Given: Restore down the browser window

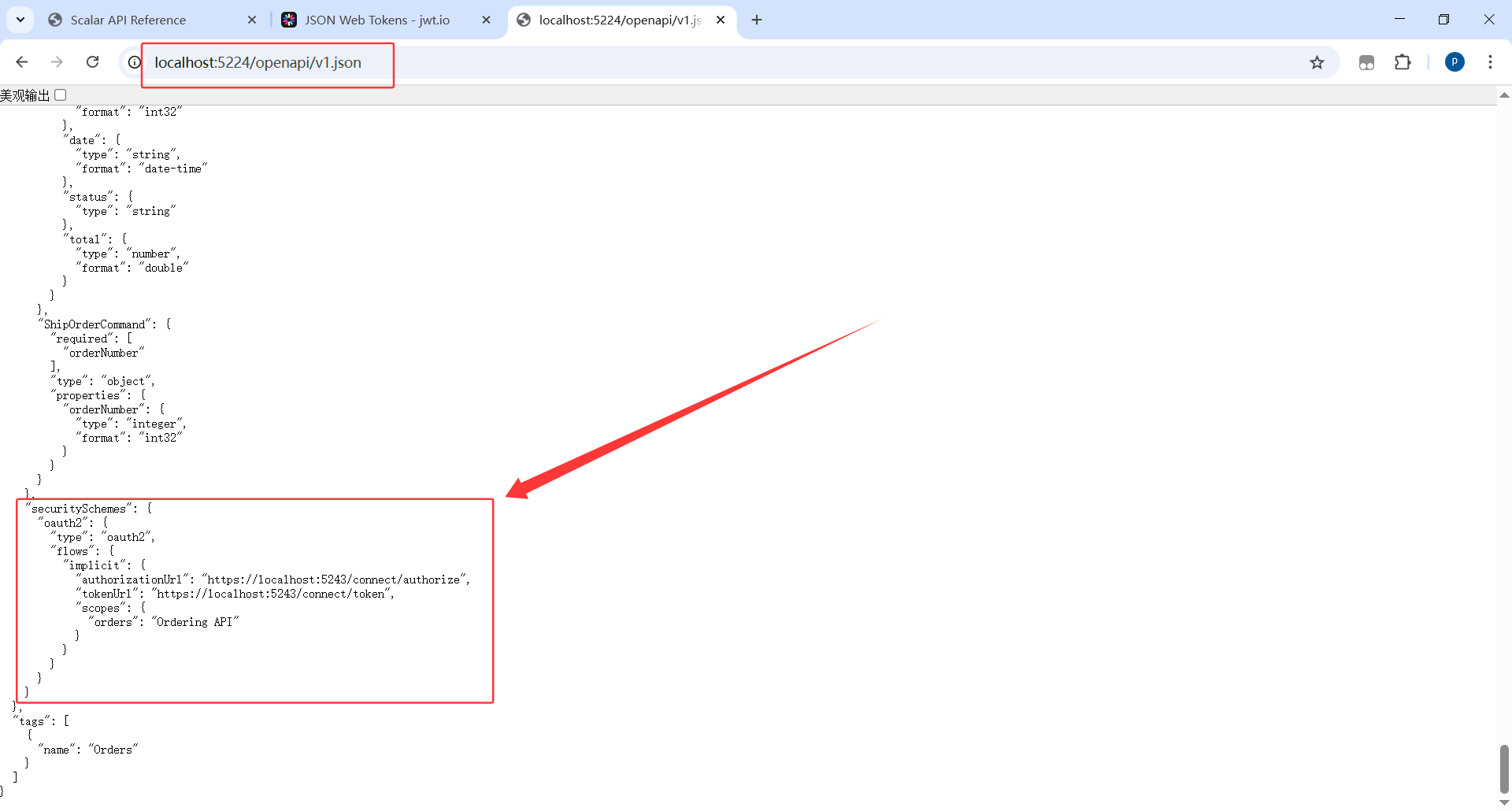Looking at the screenshot, I should pos(1443,20).
